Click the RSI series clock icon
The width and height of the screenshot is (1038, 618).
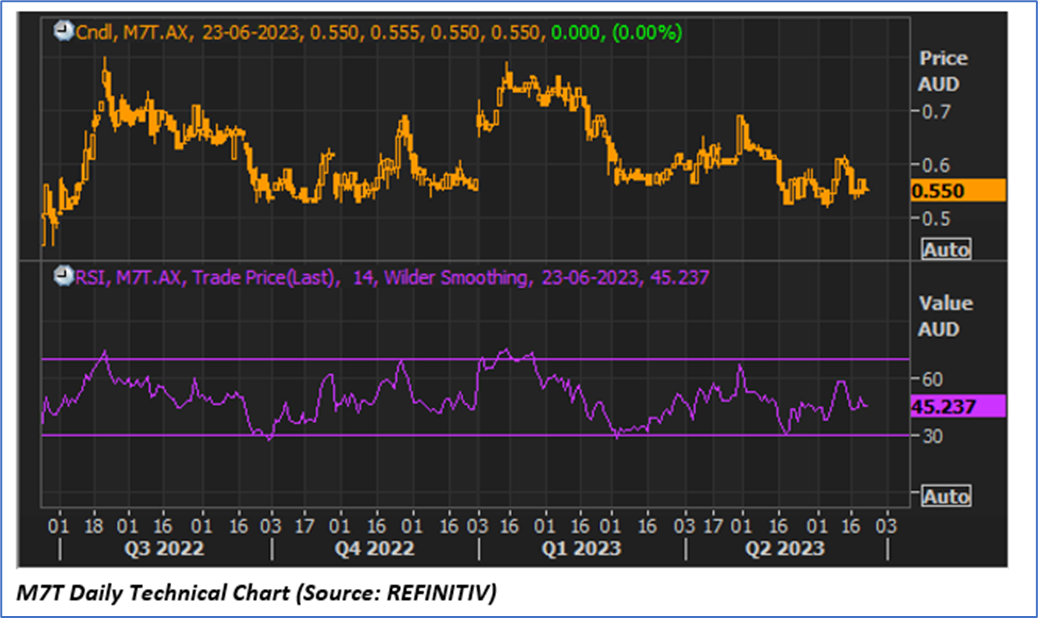coord(64,276)
